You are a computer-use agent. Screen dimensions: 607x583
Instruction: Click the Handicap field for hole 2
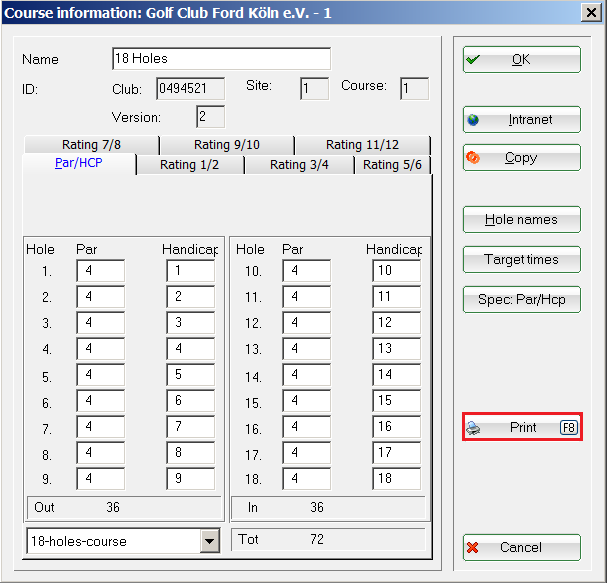[x=190, y=297]
